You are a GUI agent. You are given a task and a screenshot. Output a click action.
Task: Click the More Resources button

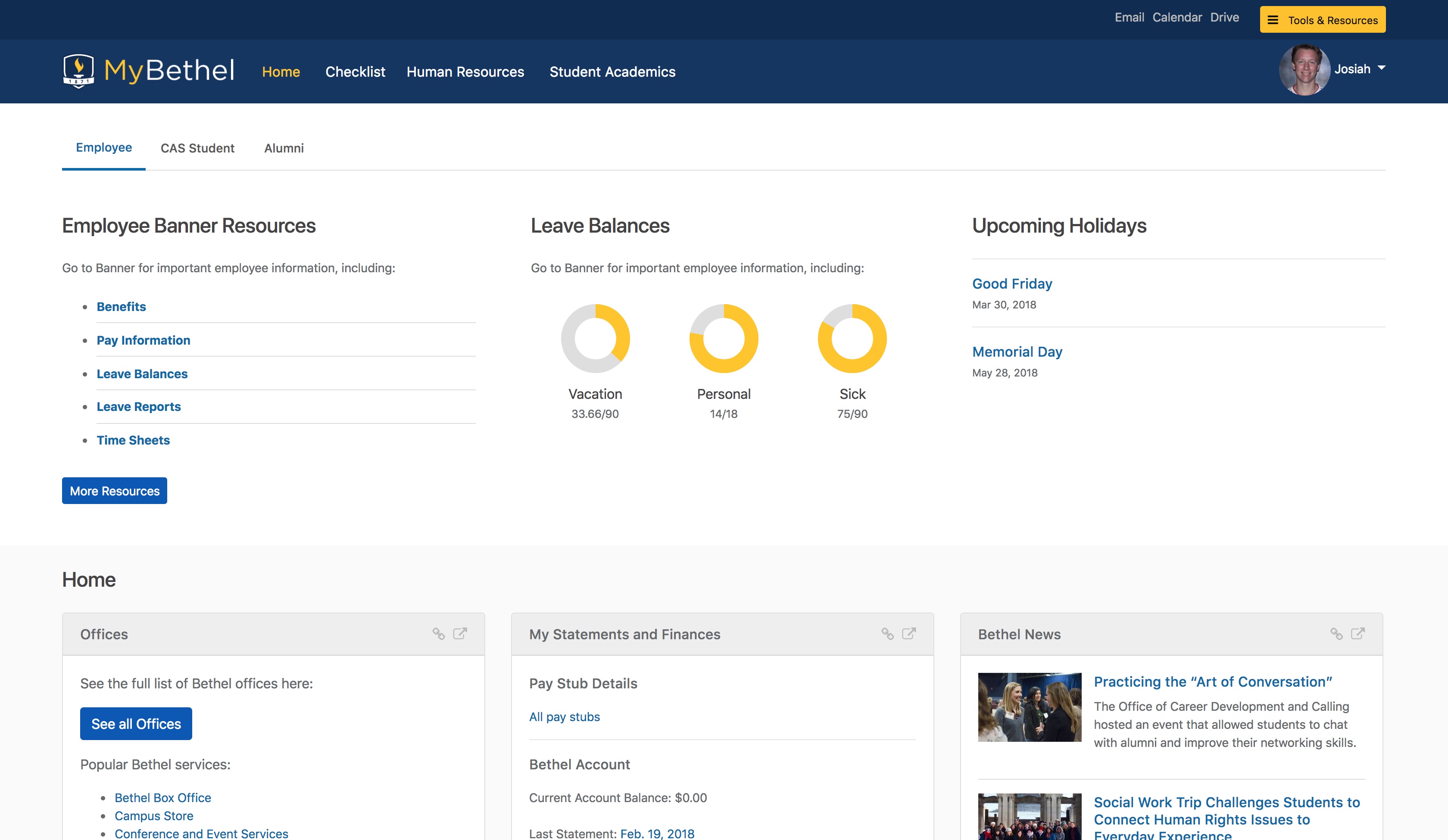(x=114, y=491)
